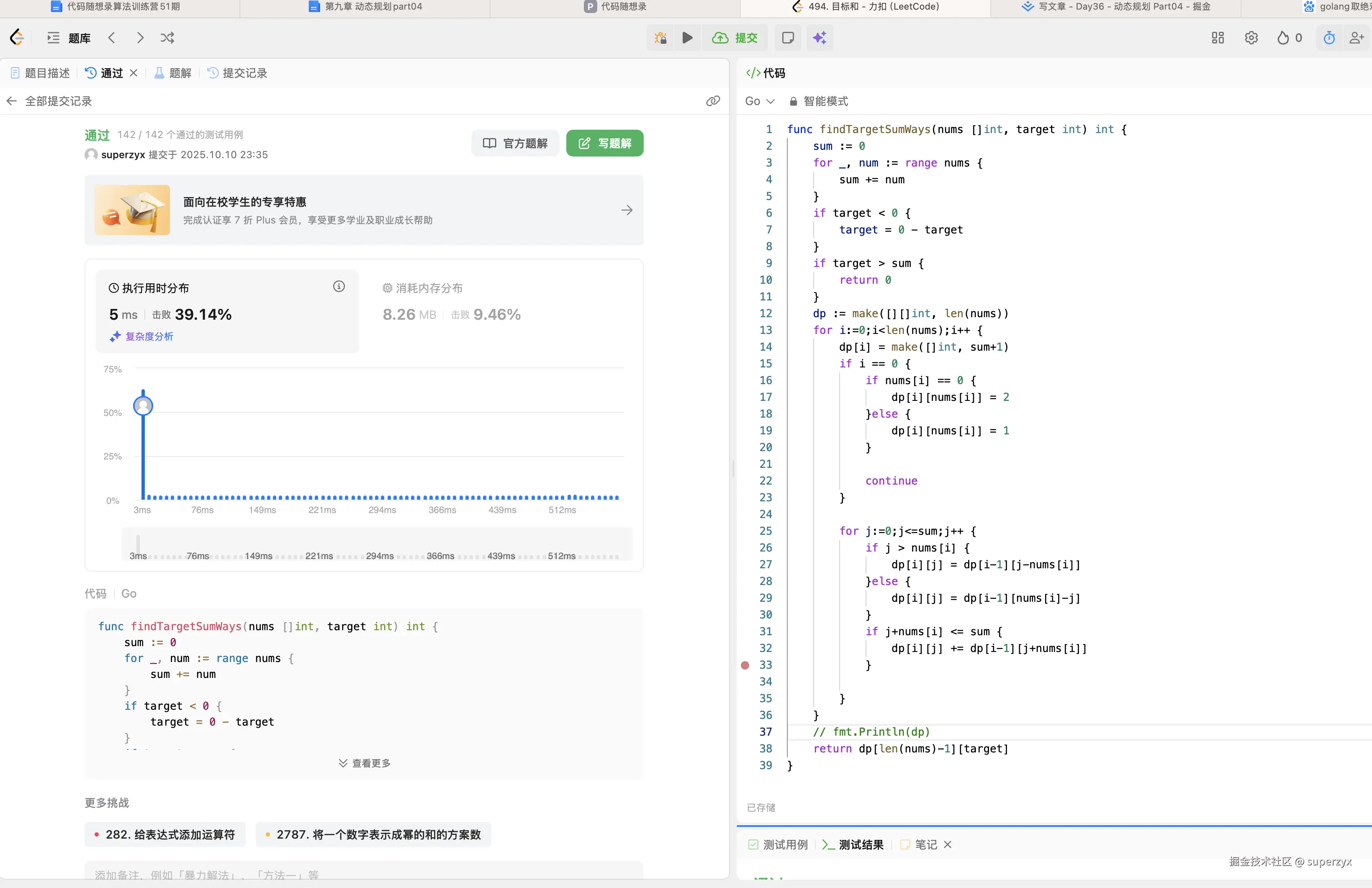Click the LeetCode logo icon

coord(17,38)
